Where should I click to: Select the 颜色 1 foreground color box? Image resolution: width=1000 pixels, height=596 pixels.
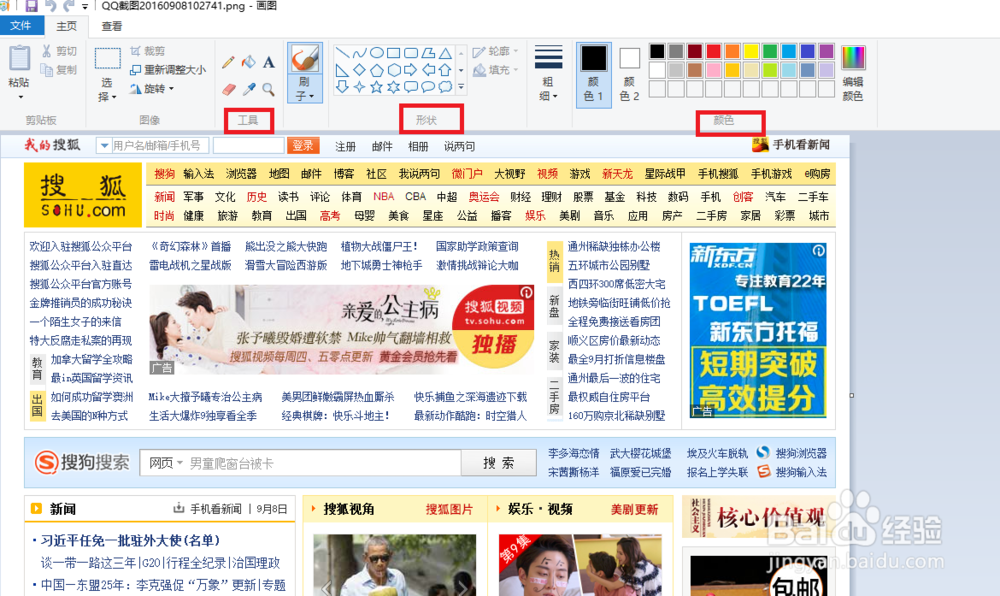pyautogui.click(x=594, y=74)
